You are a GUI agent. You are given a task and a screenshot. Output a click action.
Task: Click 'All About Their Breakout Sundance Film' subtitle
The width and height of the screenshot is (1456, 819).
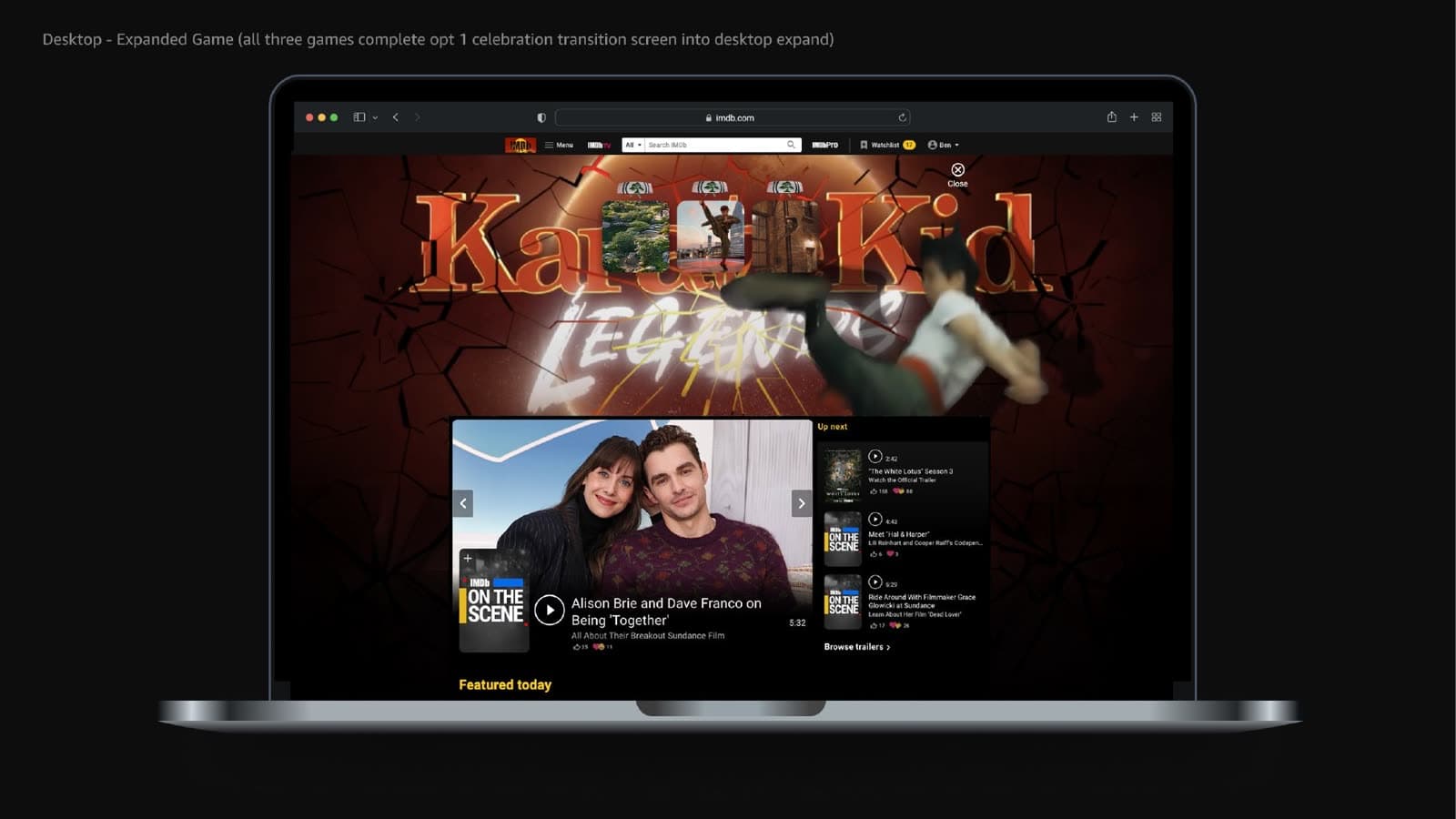(648, 635)
